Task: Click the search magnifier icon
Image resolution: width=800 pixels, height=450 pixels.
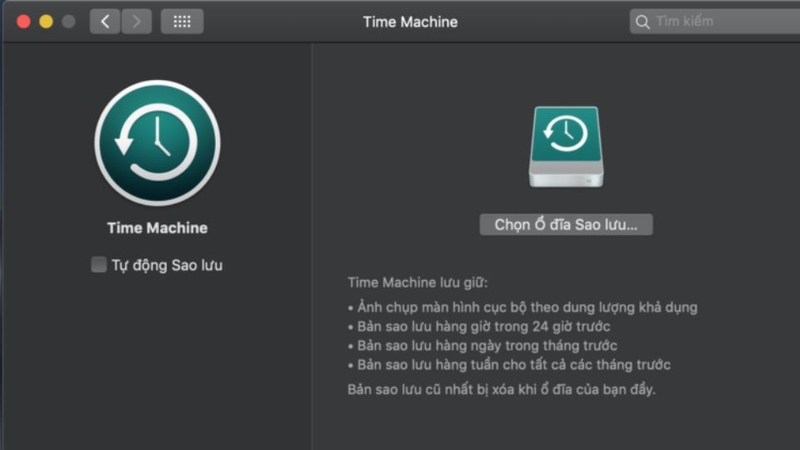Action: pyautogui.click(x=642, y=22)
